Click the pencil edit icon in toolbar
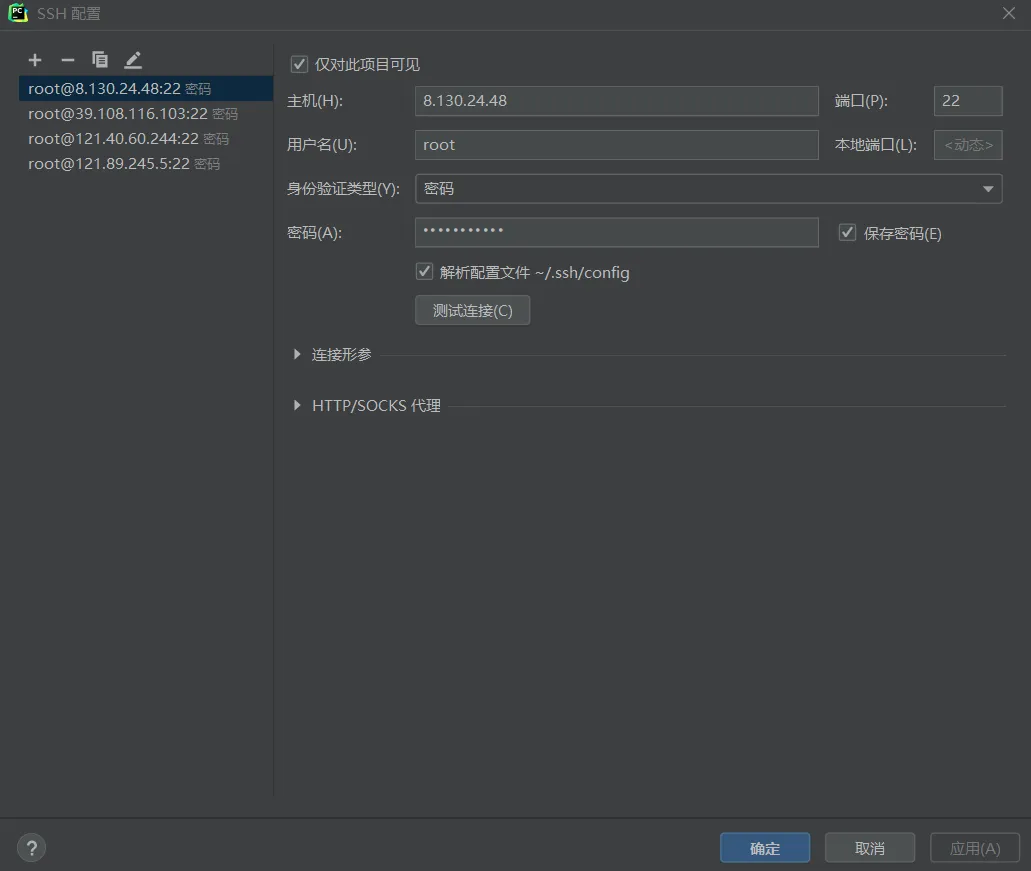 tap(133, 60)
